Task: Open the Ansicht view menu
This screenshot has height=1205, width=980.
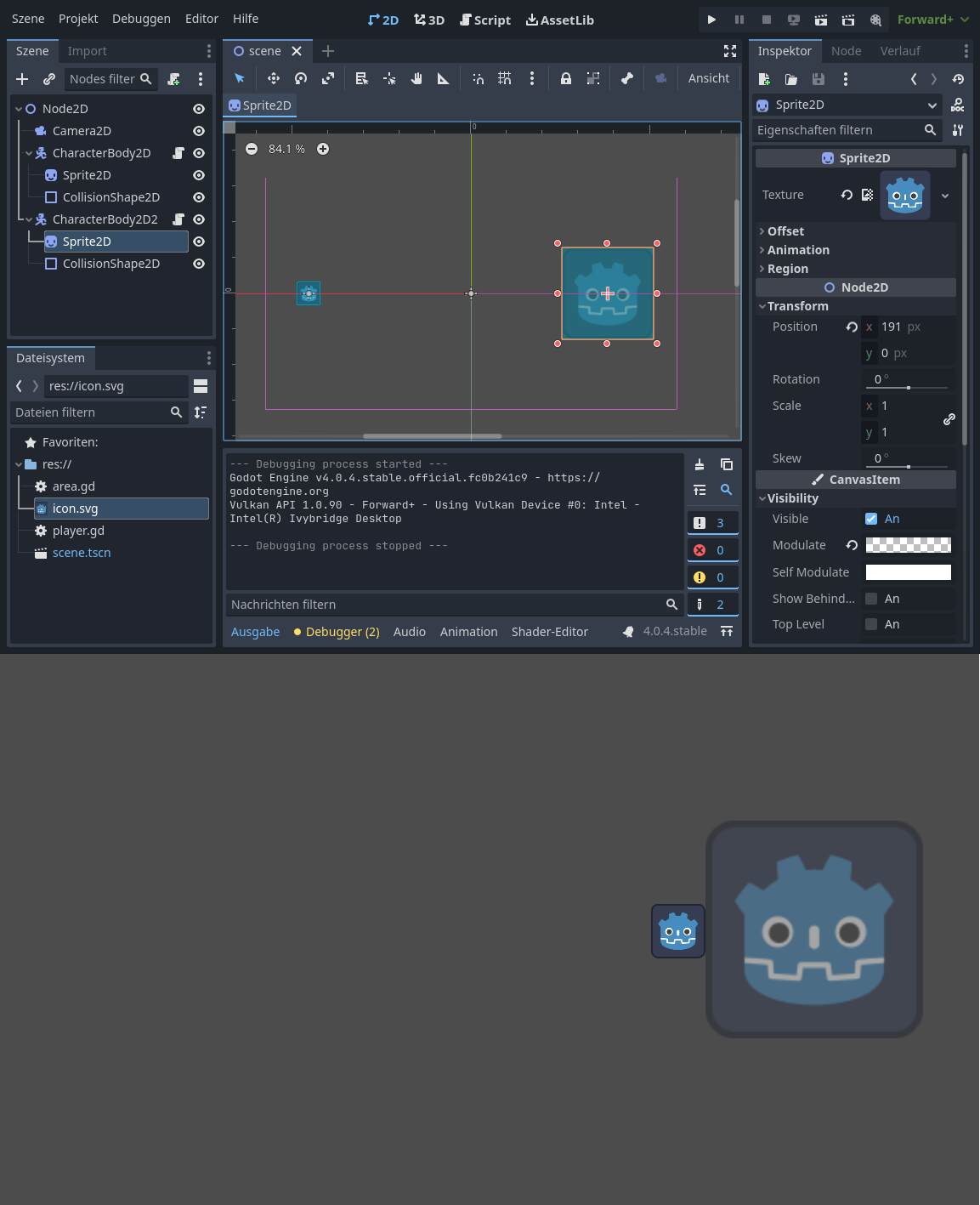Action: pos(709,78)
